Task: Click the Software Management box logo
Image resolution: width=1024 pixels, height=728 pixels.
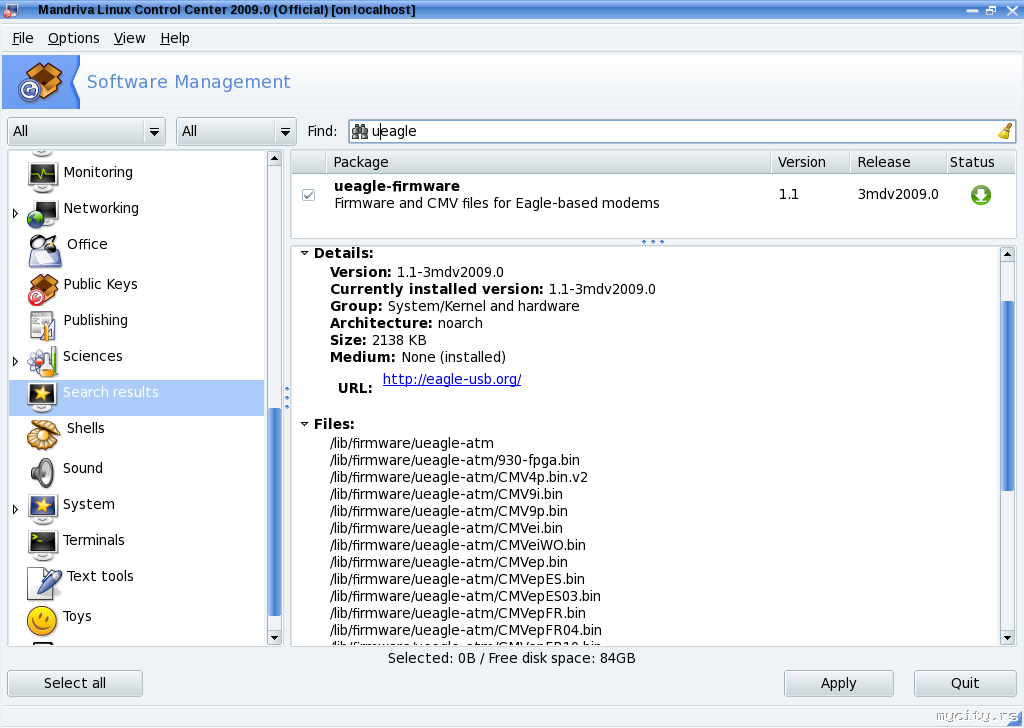Action: pos(39,82)
